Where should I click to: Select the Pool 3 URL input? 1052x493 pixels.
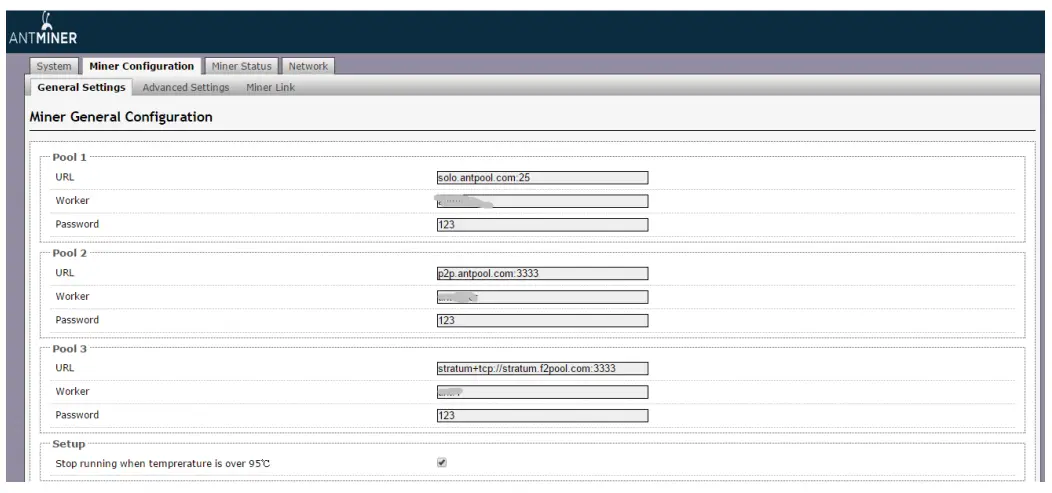coord(542,368)
